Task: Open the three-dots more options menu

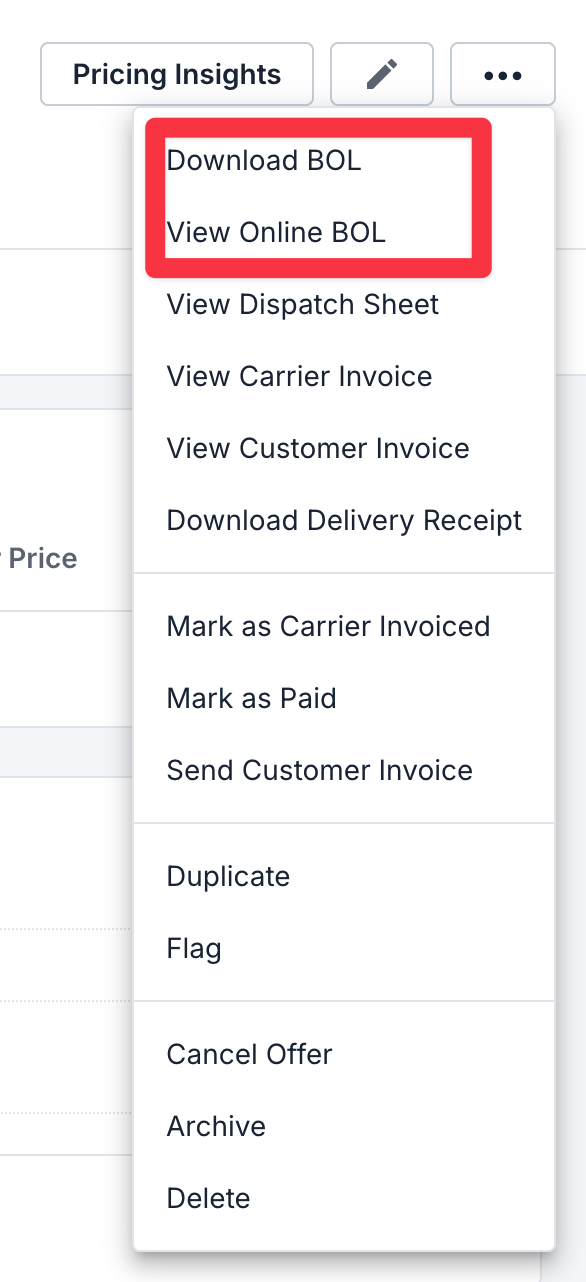Action: (x=502, y=74)
